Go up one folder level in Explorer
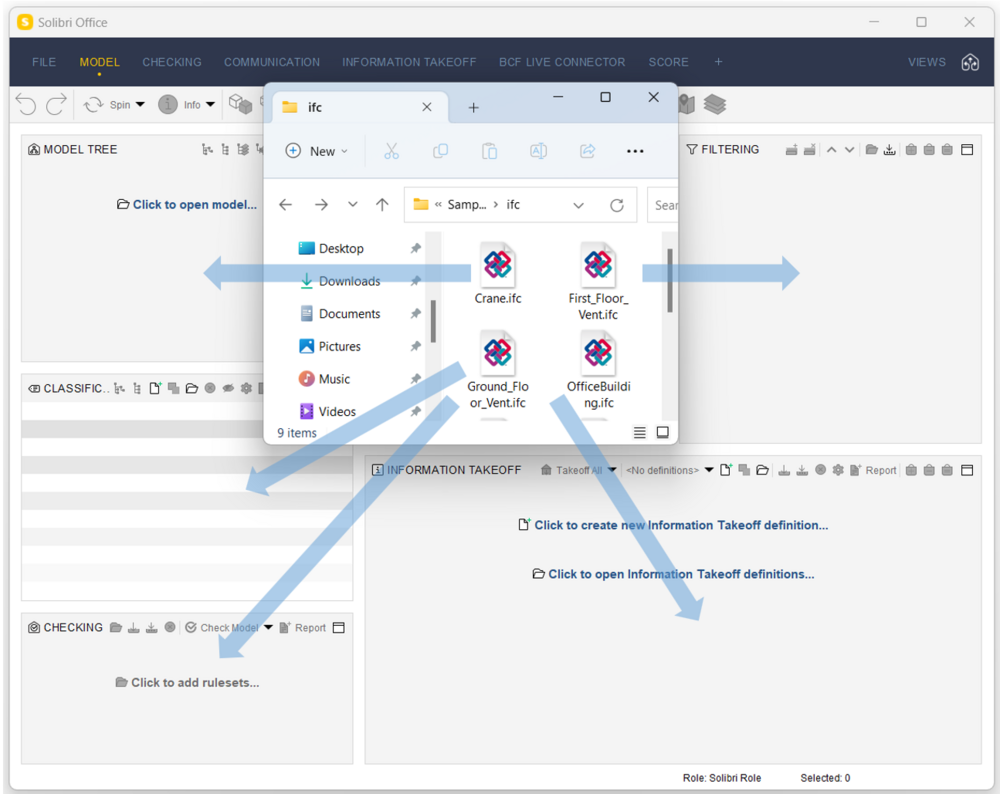The image size is (1000, 794). [x=382, y=205]
